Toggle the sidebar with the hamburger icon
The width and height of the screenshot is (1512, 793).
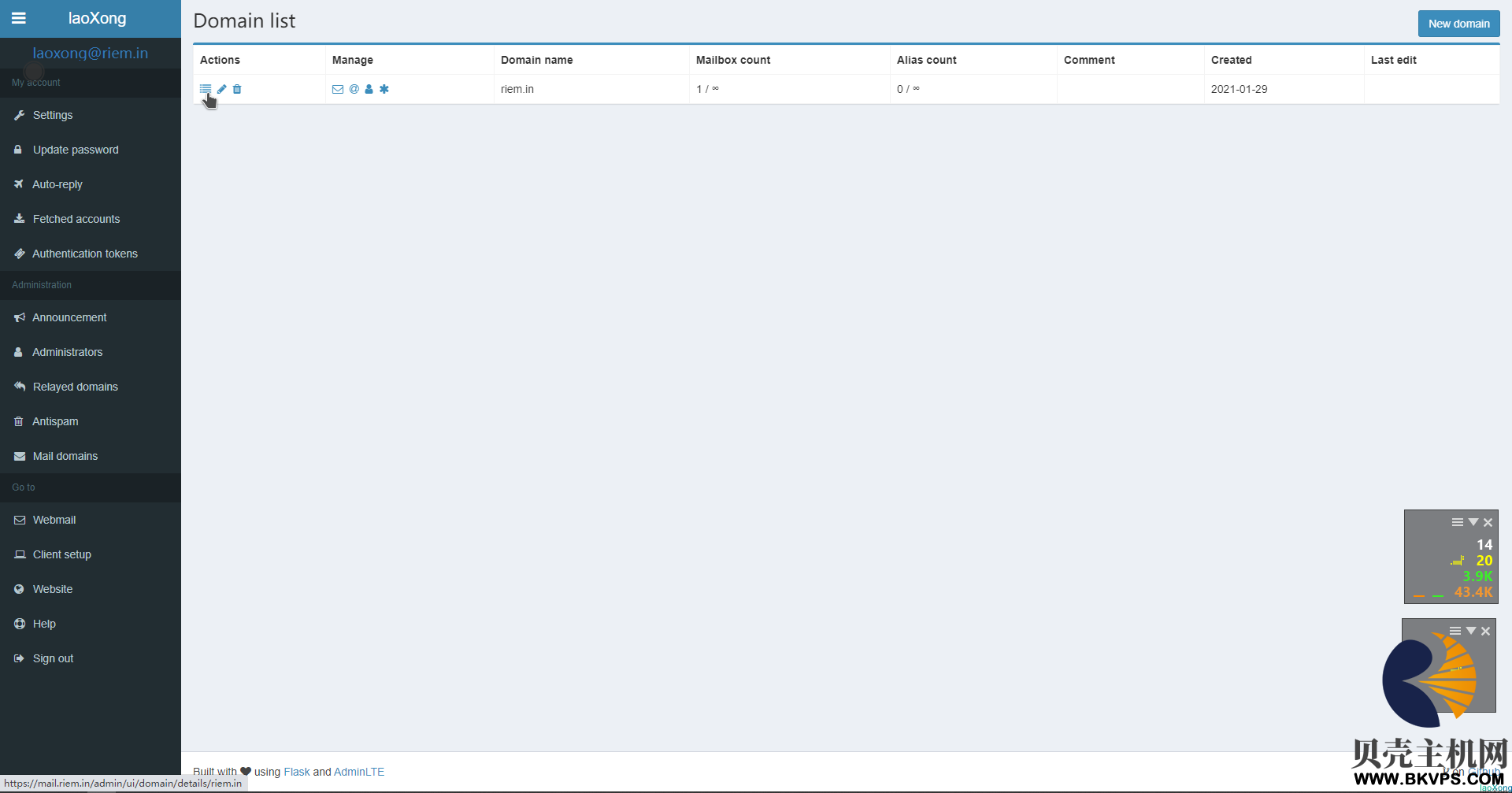(x=19, y=18)
